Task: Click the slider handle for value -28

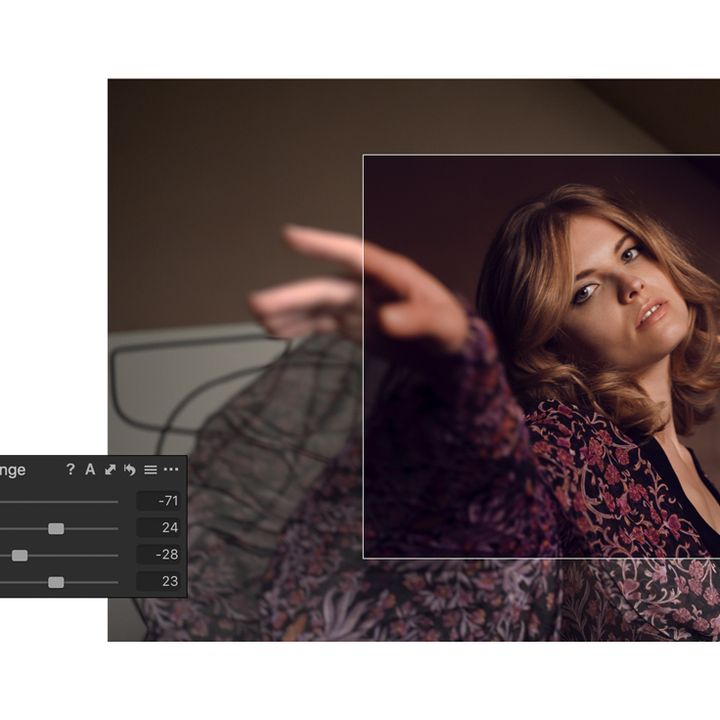Action: point(20,555)
